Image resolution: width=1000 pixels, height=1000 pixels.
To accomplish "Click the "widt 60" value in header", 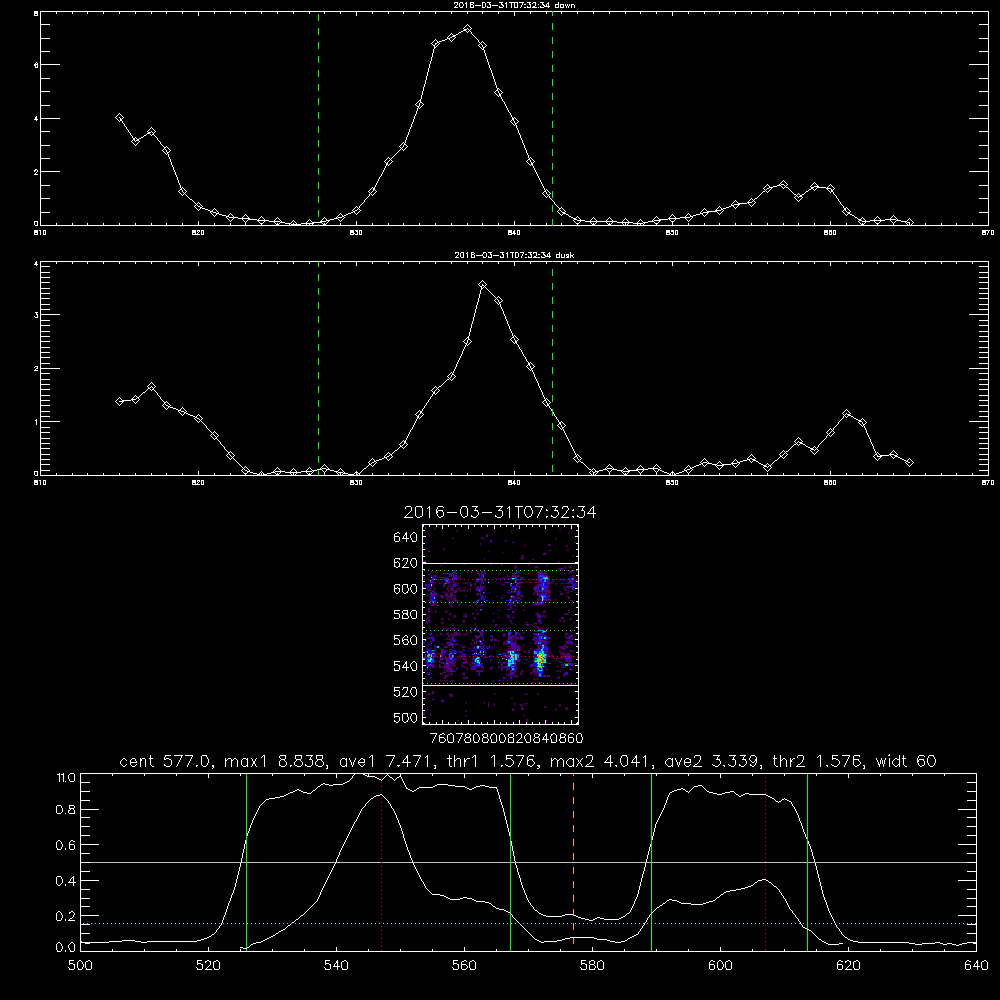I will click(906, 761).
